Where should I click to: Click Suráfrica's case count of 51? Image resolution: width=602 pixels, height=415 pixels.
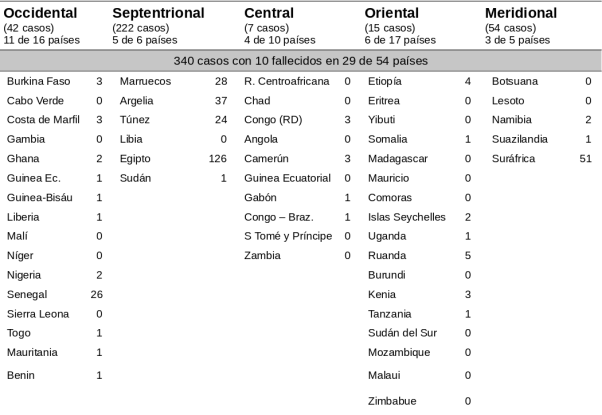(585, 158)
